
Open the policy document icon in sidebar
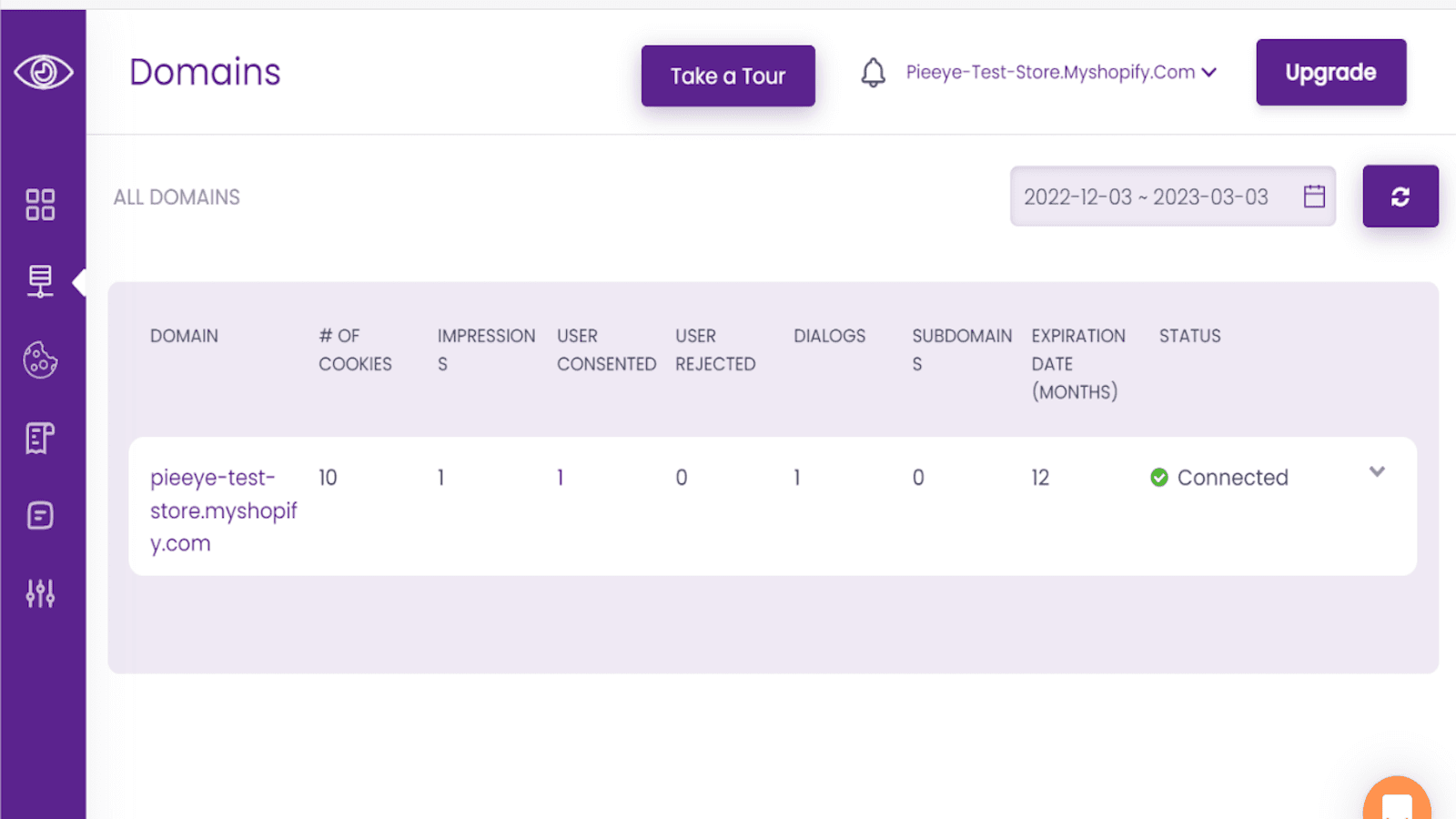(40, 439)
